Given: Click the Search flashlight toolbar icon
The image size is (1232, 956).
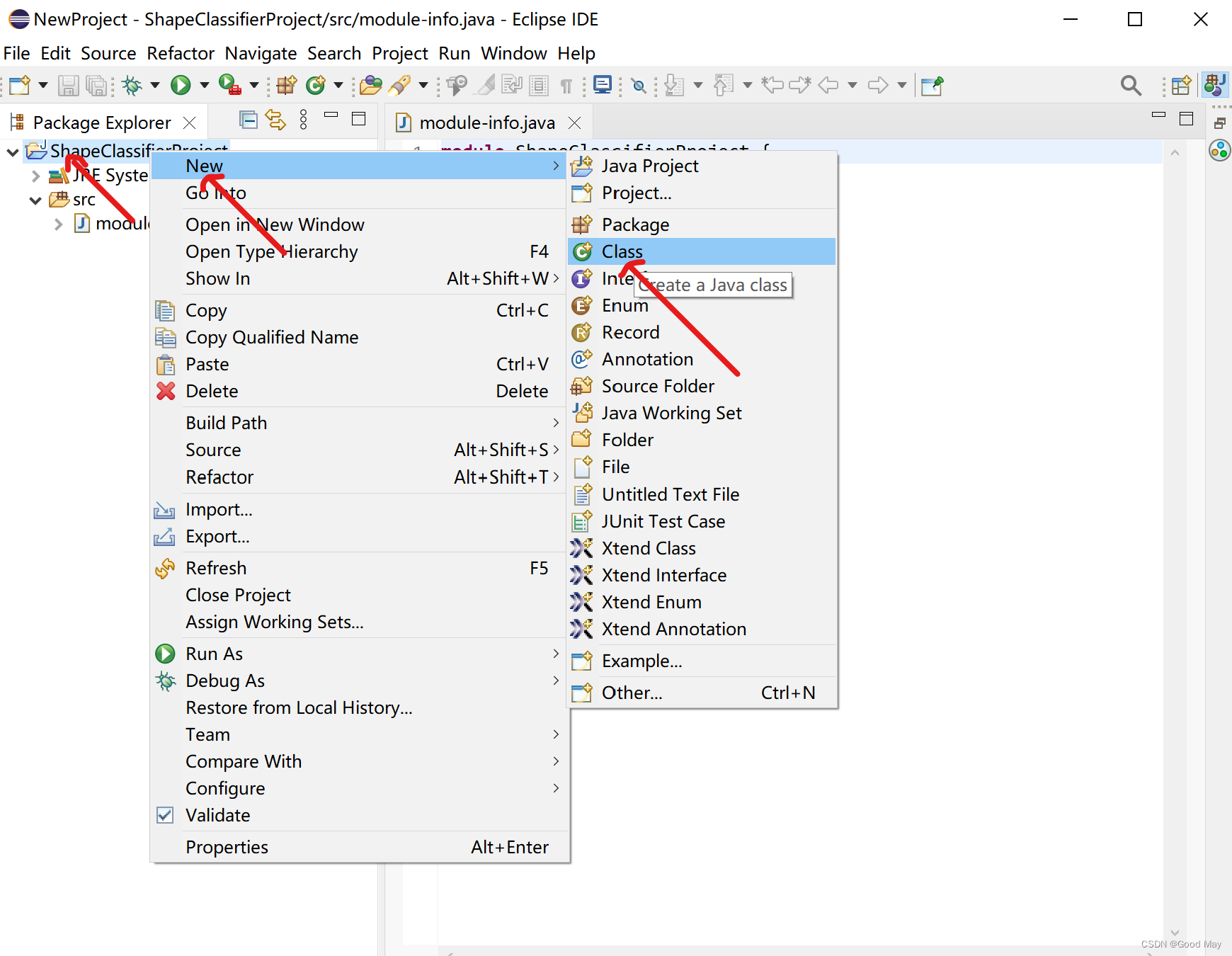Looking at the screenshot, I should click(400, 86).
